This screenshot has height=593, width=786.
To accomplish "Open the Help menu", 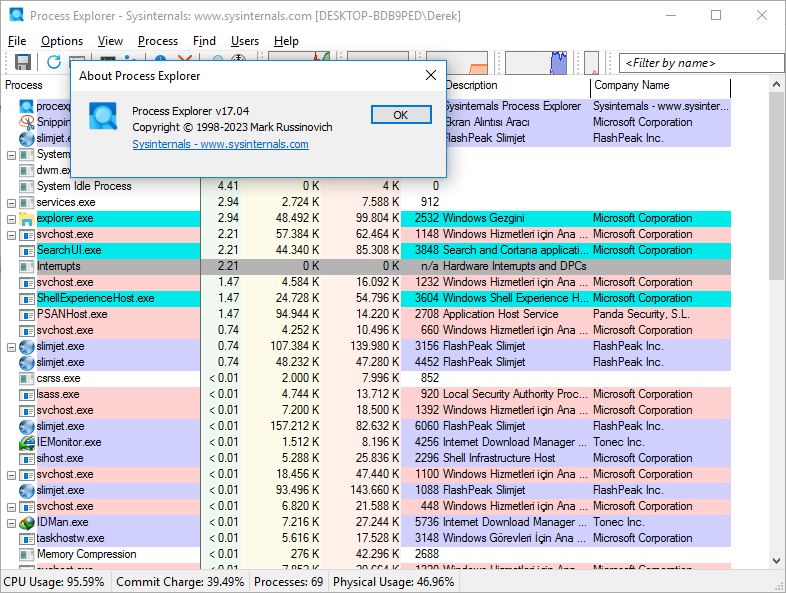I will coord(286,41).
